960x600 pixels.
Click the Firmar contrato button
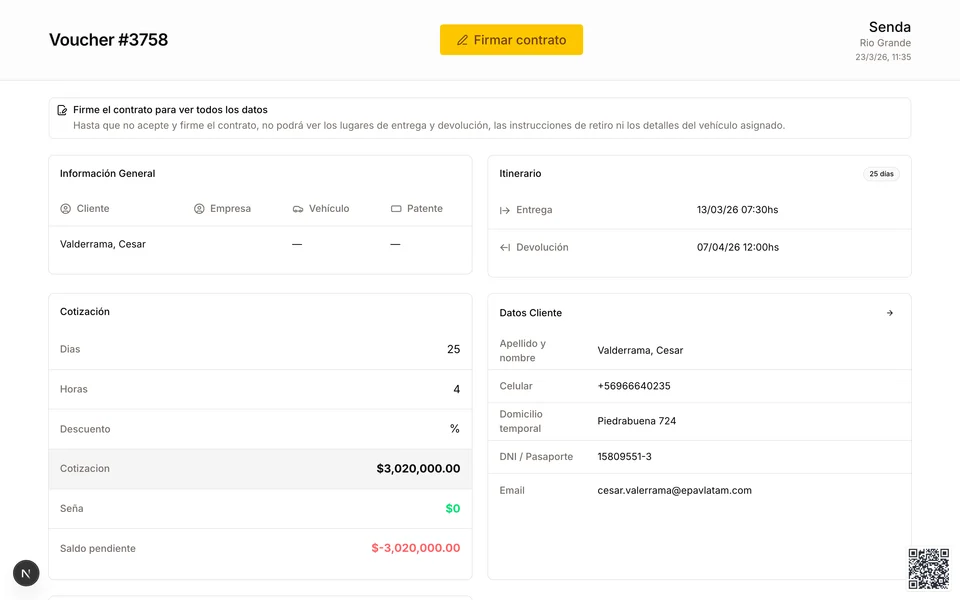[511, 40]
